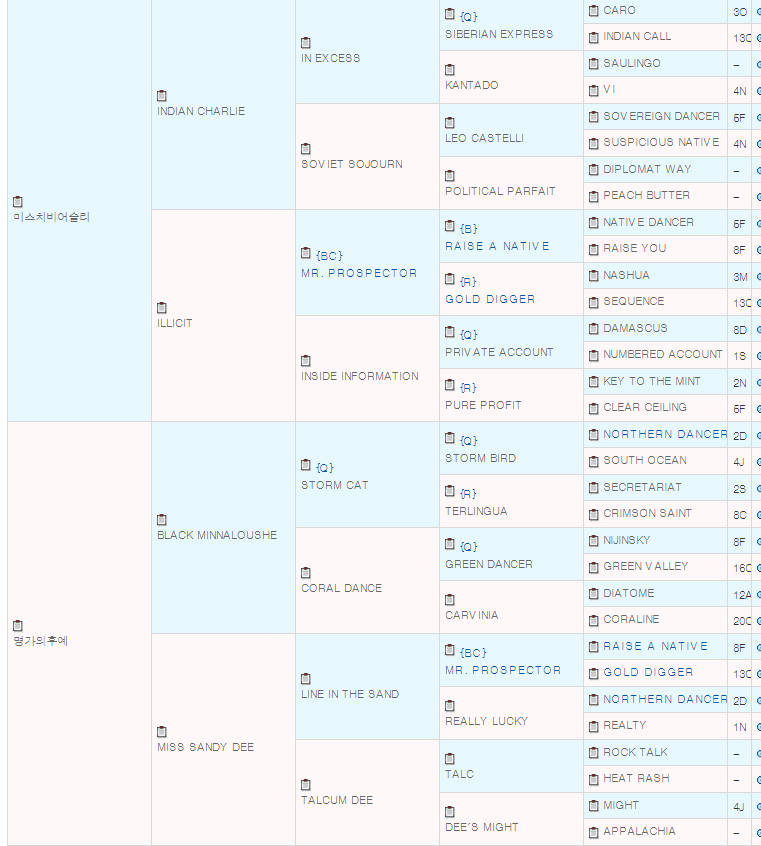Open the clipboard icon beside NIJINSKY
Viewport: 761px width, 846px height.
pos(593,540)
